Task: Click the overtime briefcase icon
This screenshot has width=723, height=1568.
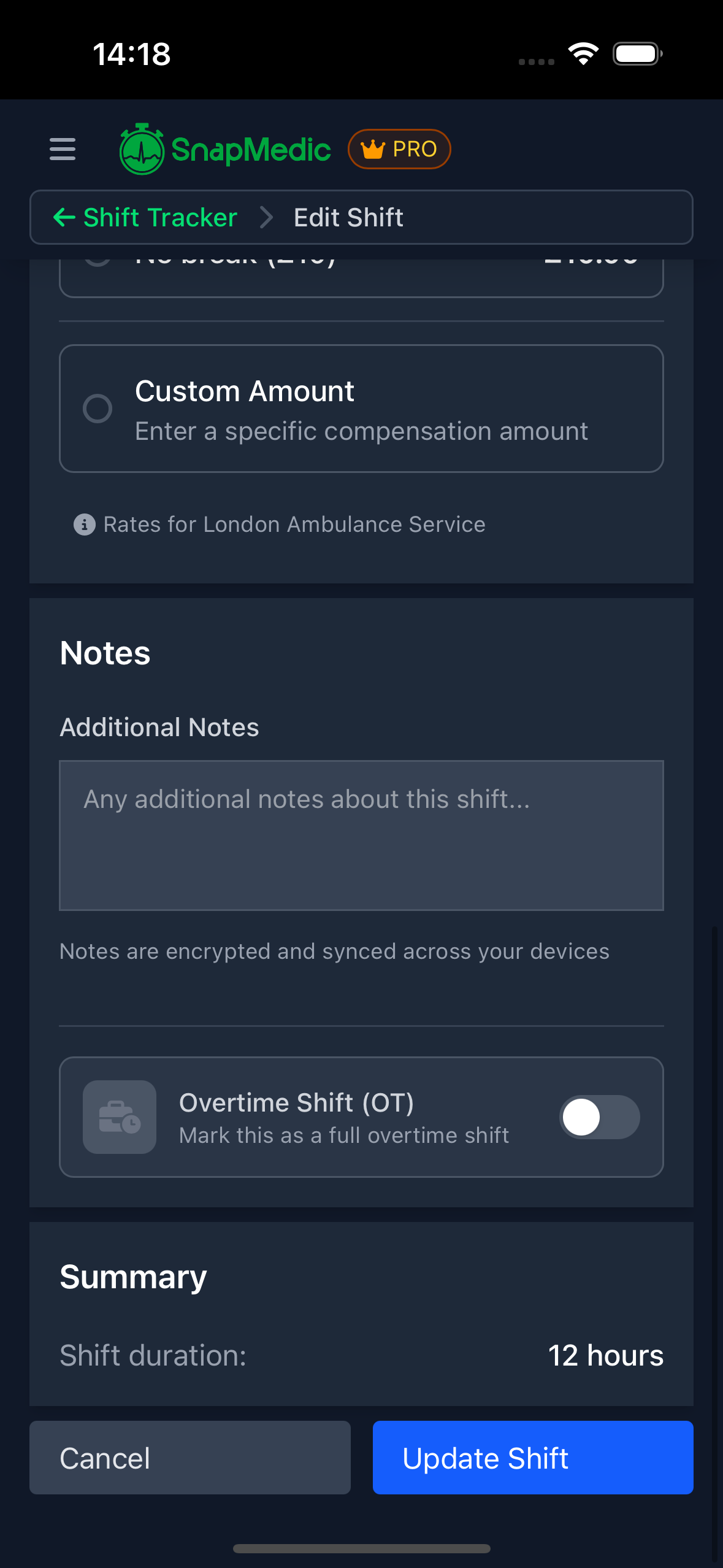Action: click(119, 1116)
